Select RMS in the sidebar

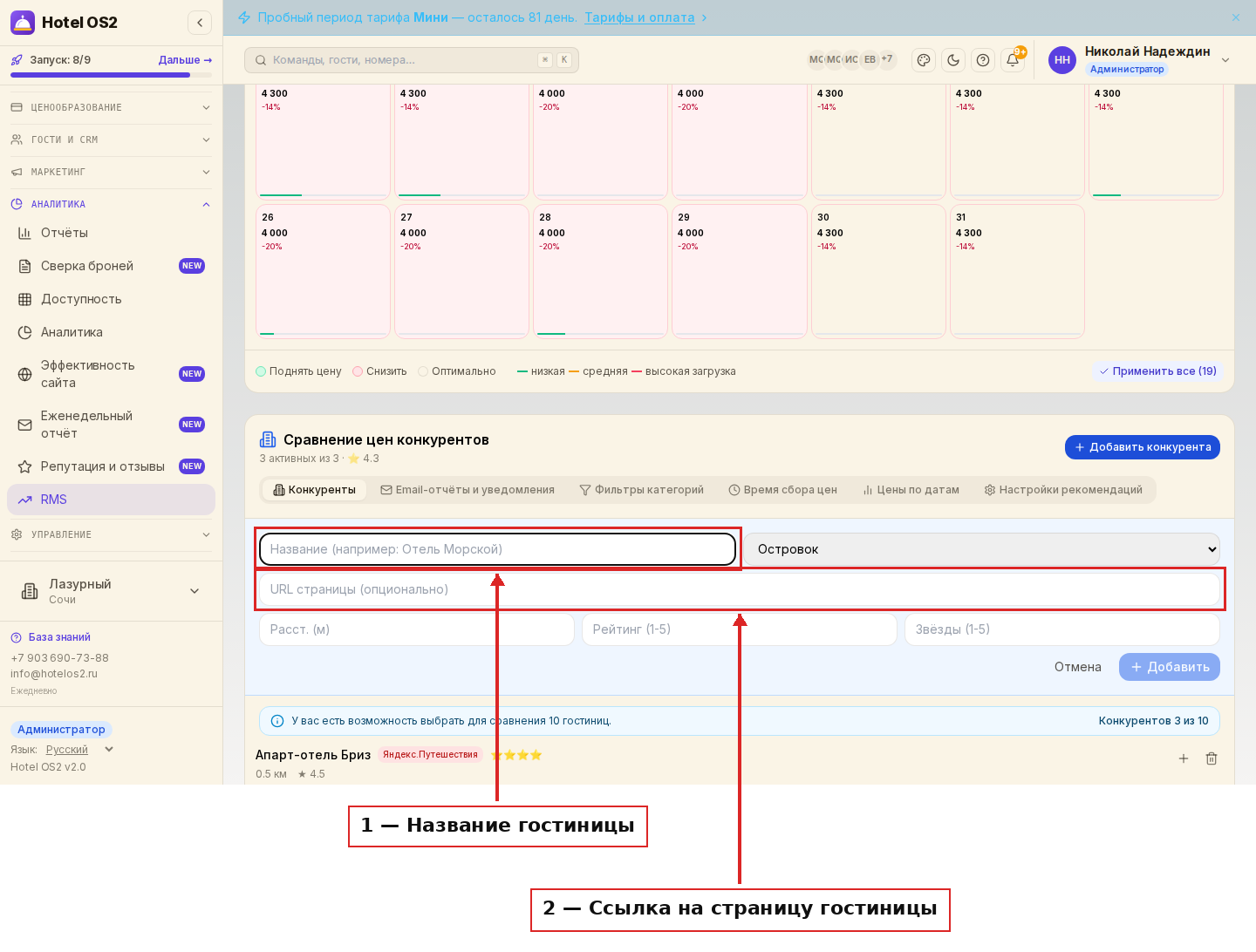coord(111,500)
